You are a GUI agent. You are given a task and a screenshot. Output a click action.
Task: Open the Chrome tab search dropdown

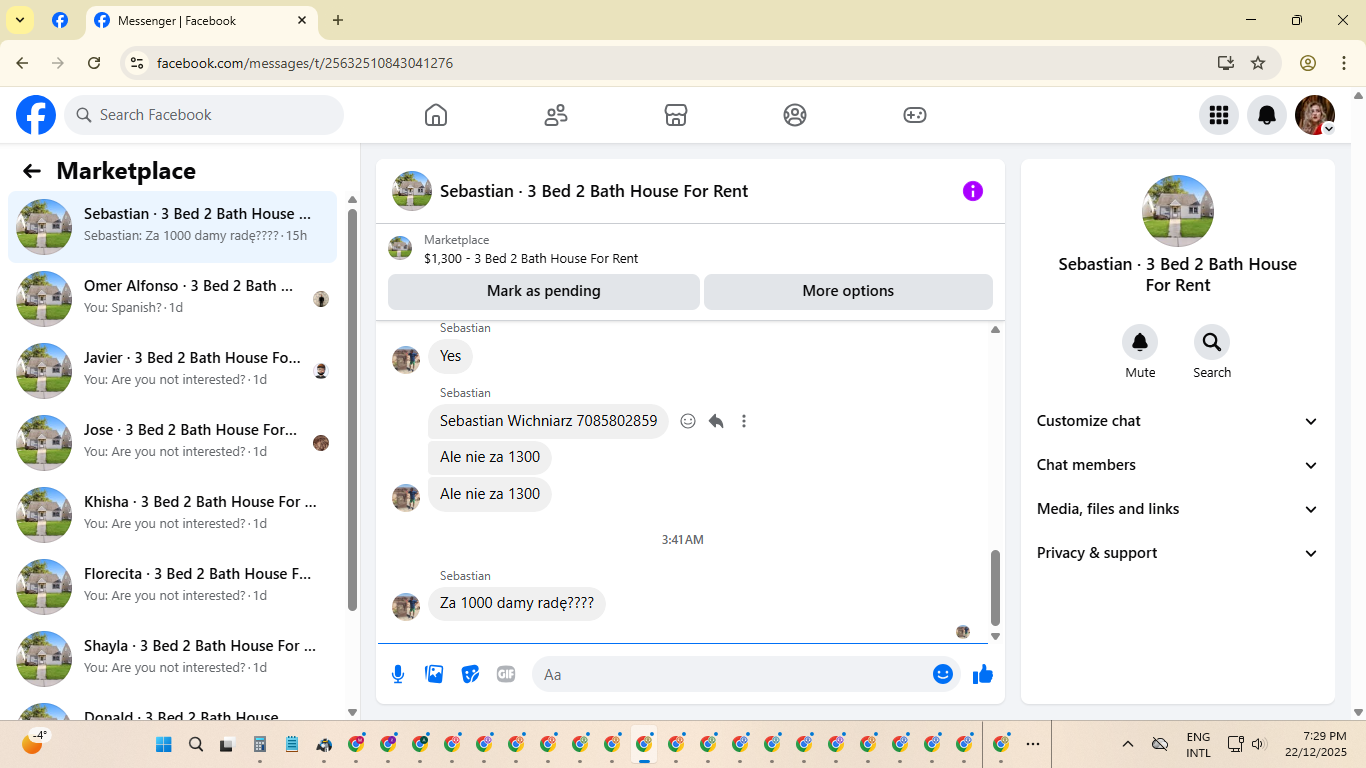20,20
